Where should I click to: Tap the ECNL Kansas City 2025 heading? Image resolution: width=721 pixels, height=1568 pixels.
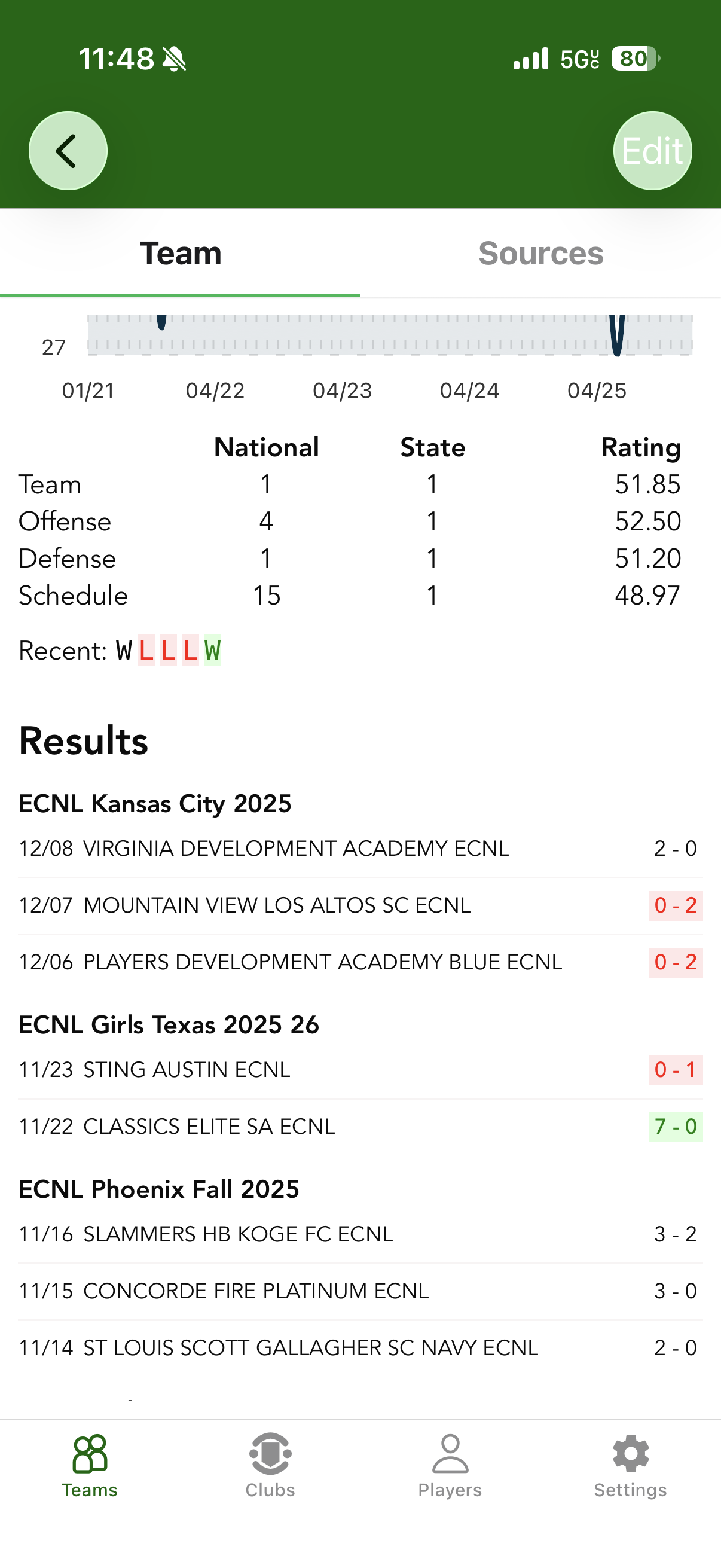155,804
